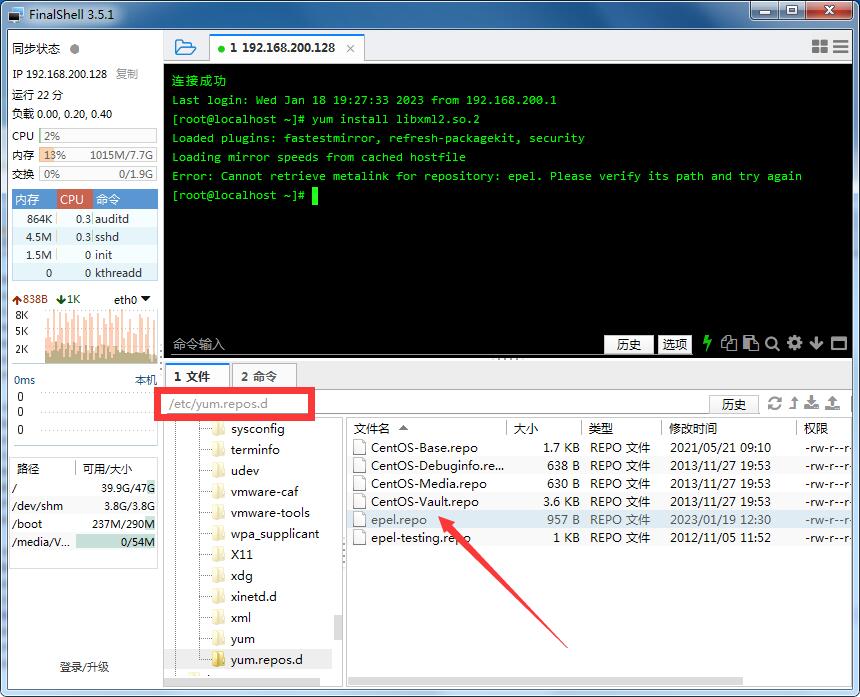Toggle the sync status indicator dot
The width and height of the screenshot is (860, 697).
click(75, 49)
